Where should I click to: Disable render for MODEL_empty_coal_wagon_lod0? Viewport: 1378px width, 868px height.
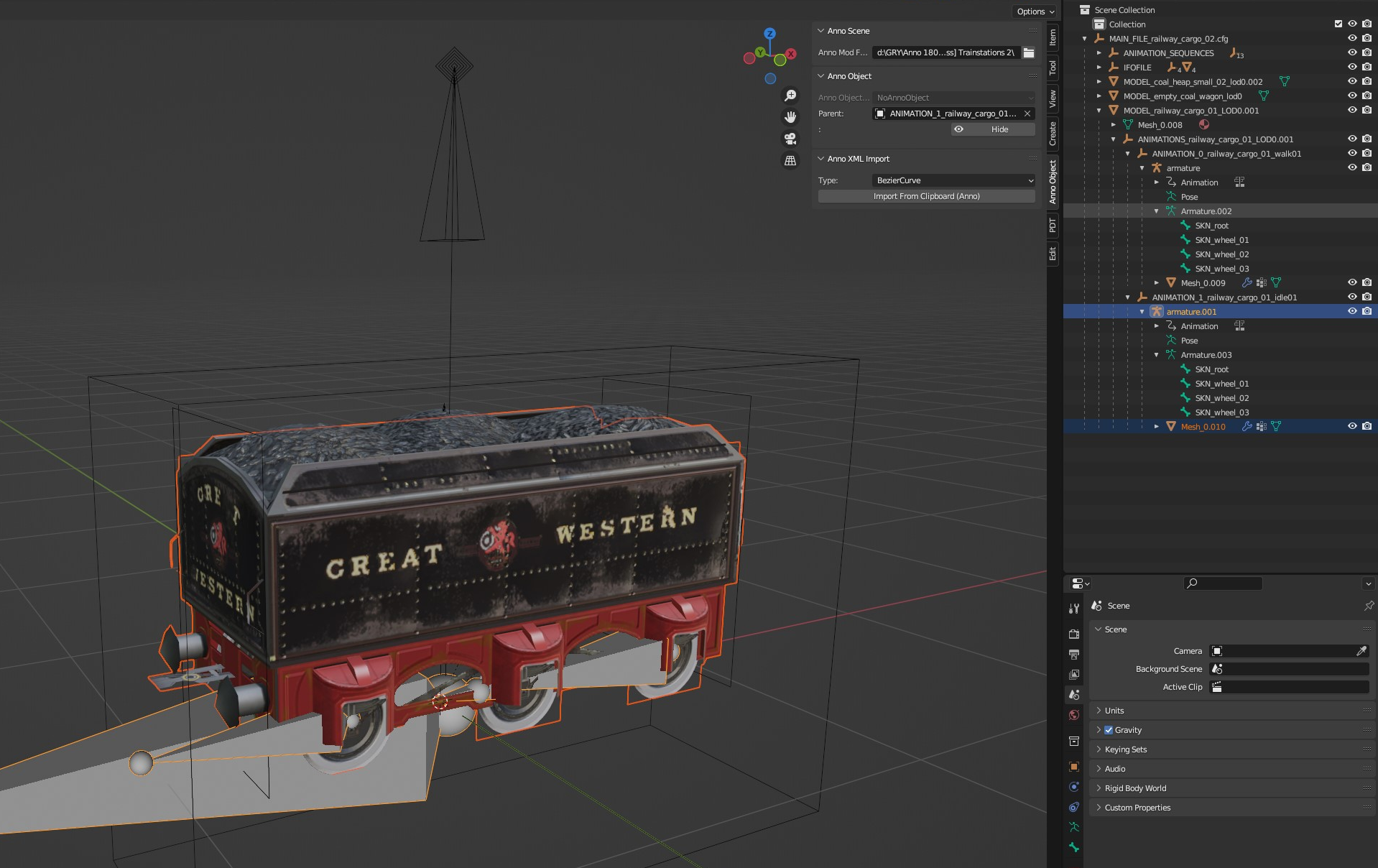1367,96
